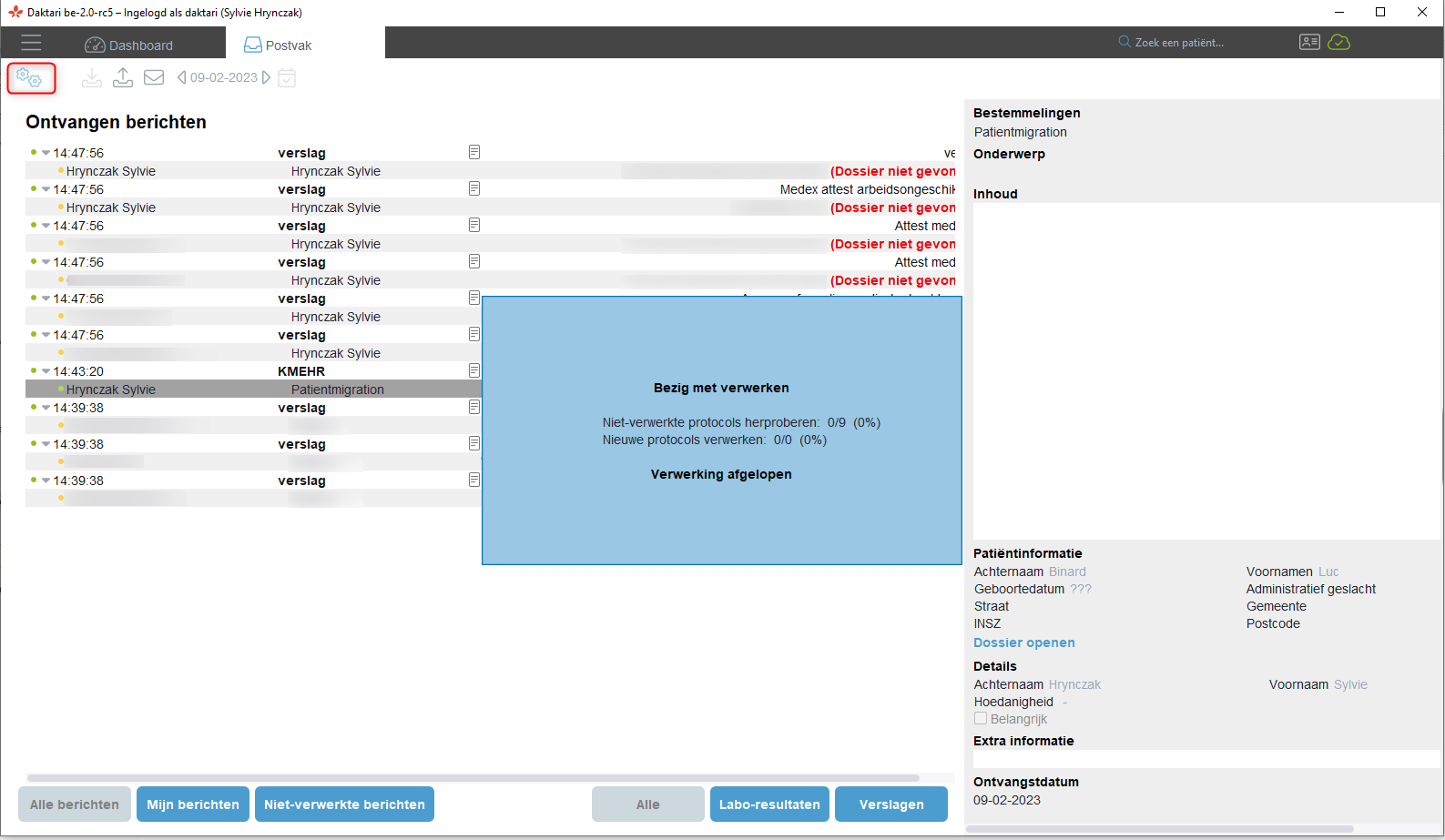This screenshot has height=840, width=1445.
Task: Click the green cloud sync icon
Action: 1338,42
